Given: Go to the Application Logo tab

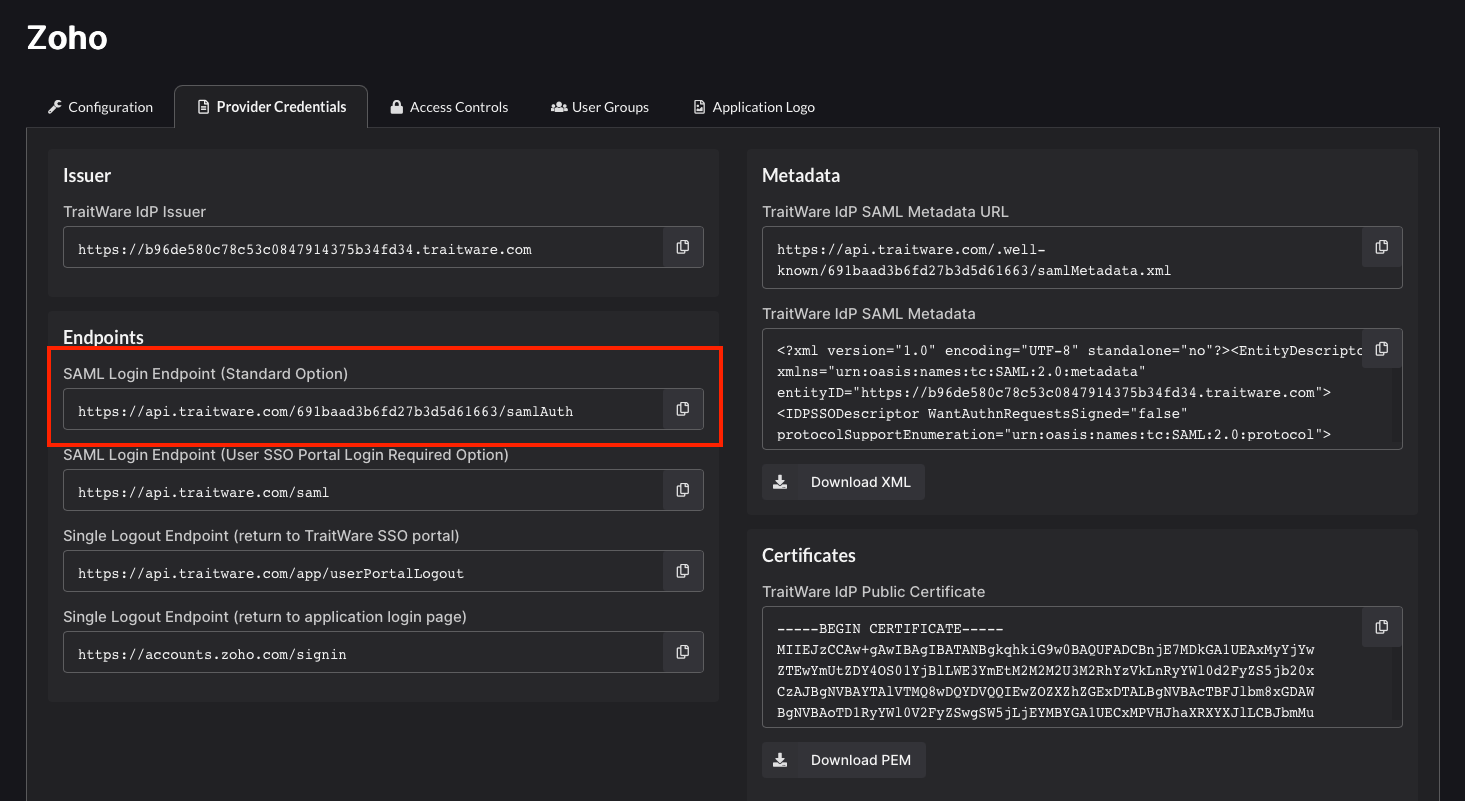Looking at the screenshot, I should 754,107.
